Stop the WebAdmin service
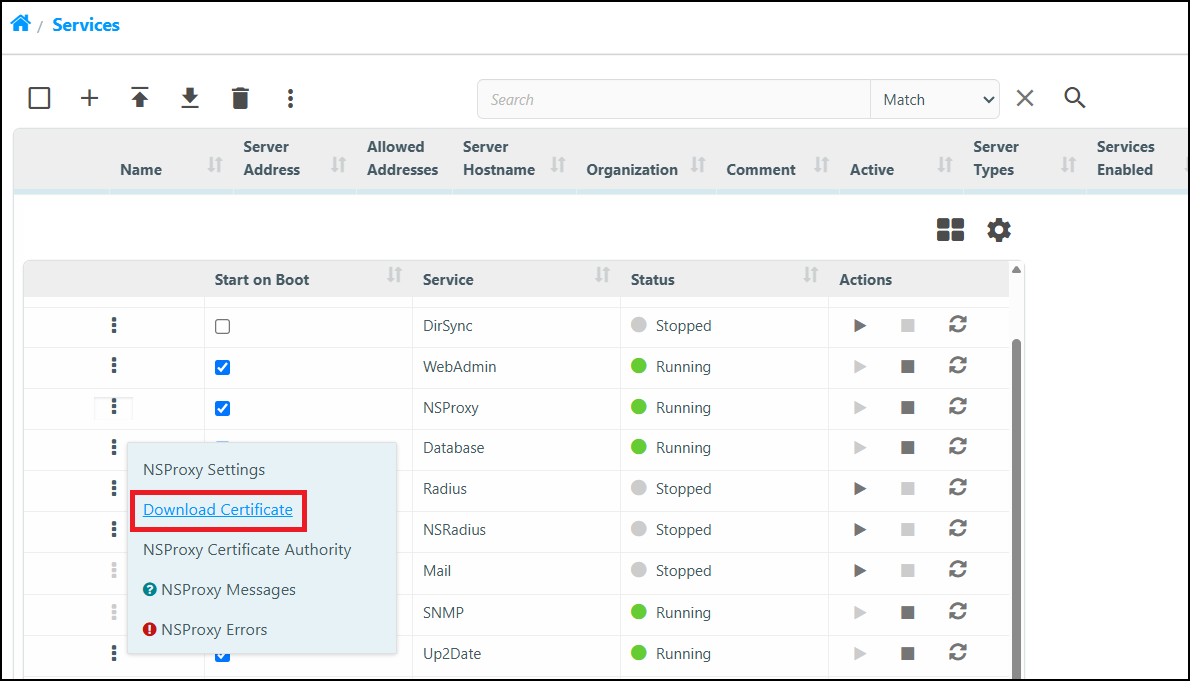1190x681 pixels. (908, 367)
